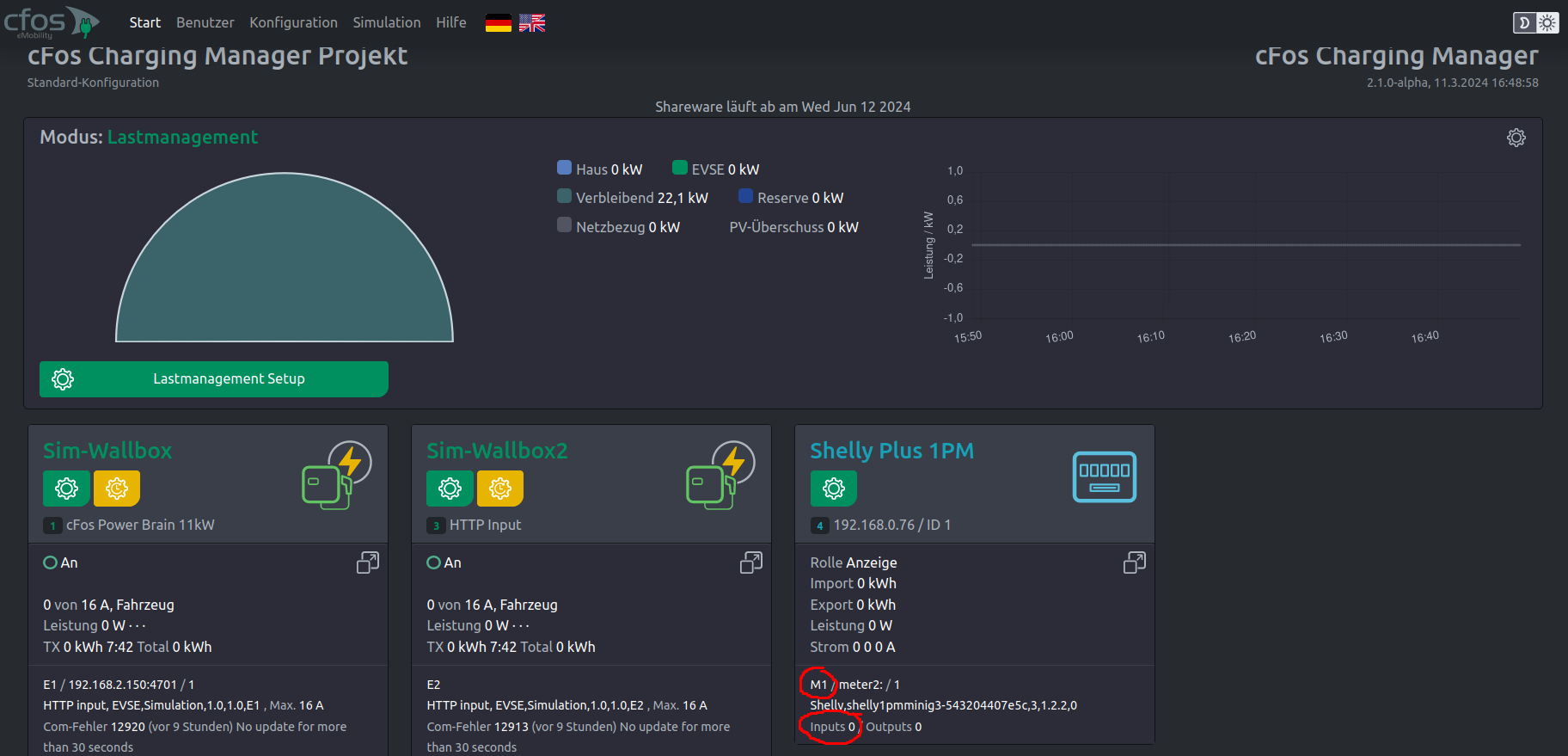
Task: Click Shelly Plus 1PM meter icon
Action: (1105, 476)
